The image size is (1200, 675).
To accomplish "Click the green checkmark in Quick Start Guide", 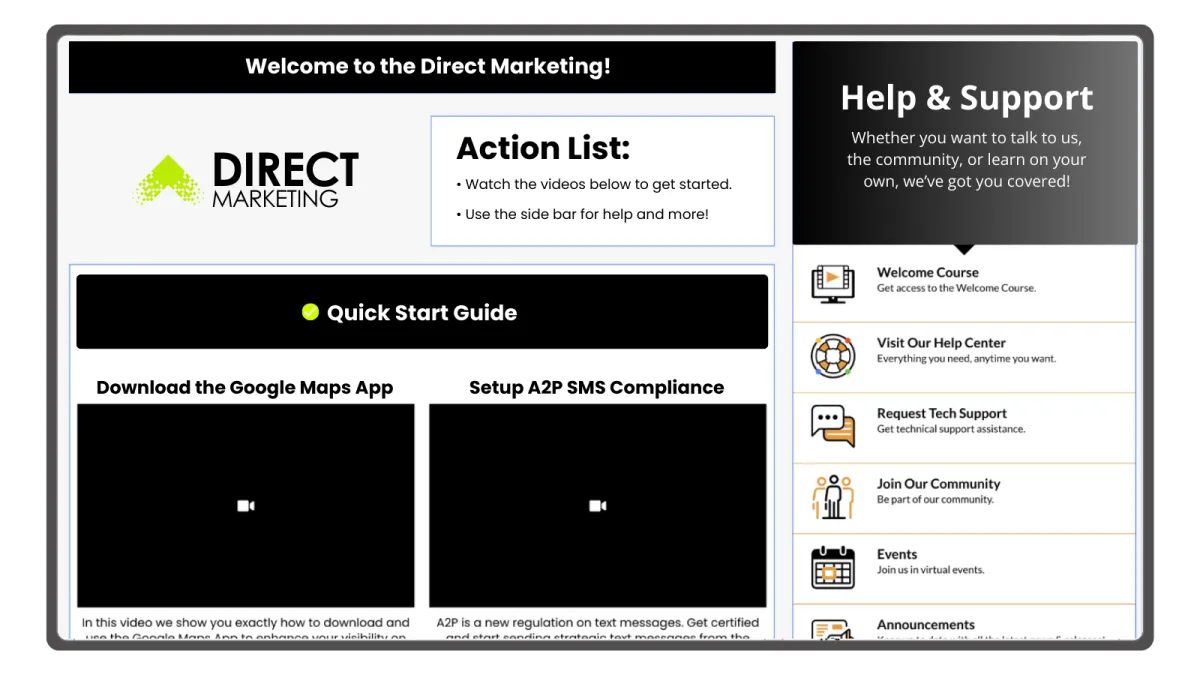I will [310, 312].
